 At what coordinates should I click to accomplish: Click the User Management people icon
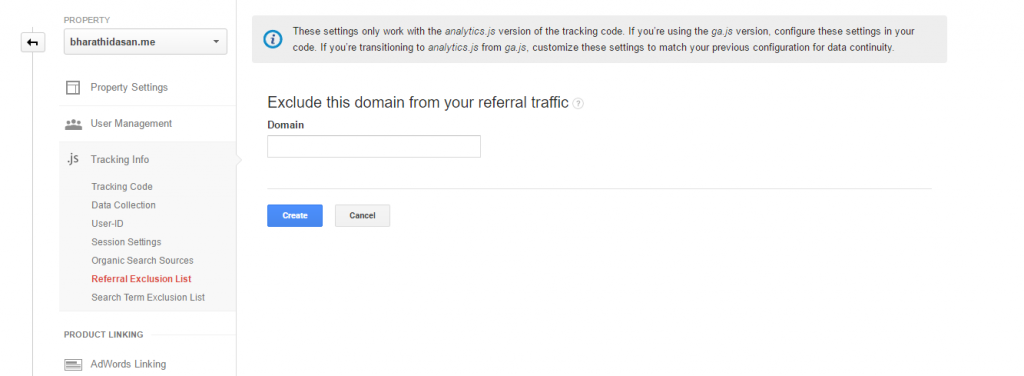73,124
